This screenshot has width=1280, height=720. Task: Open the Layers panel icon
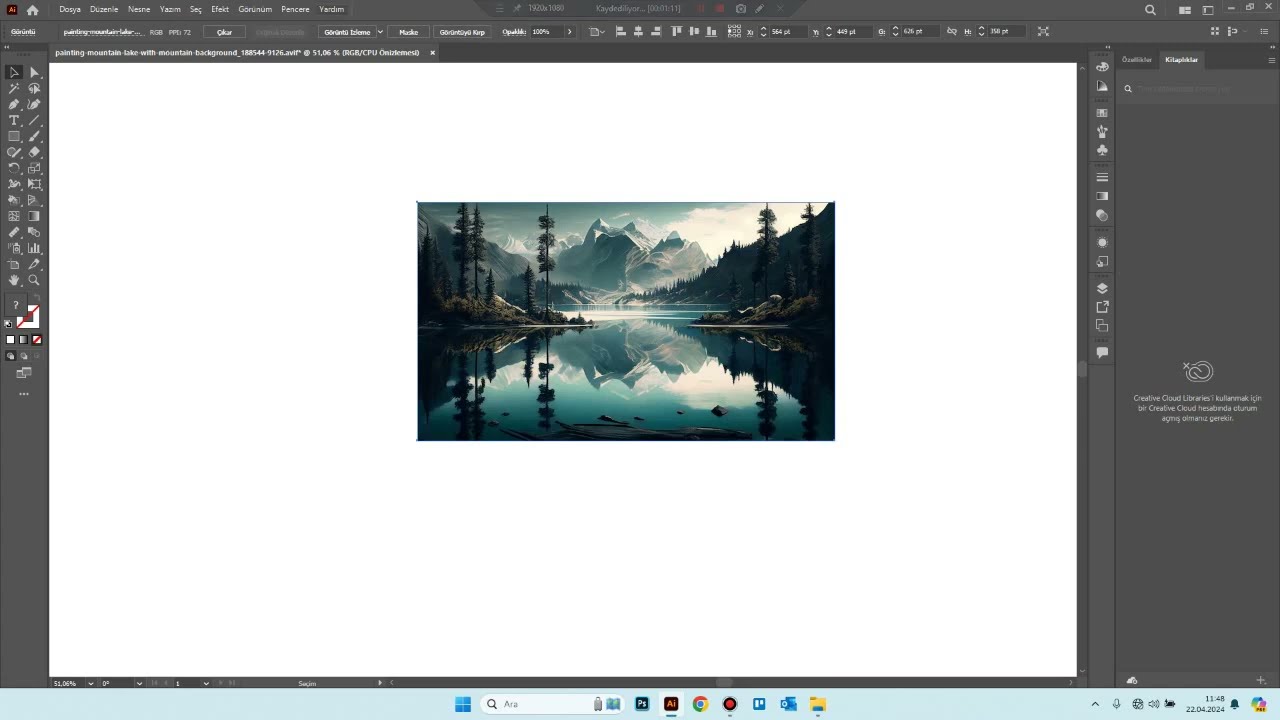tap(1102, 288)
